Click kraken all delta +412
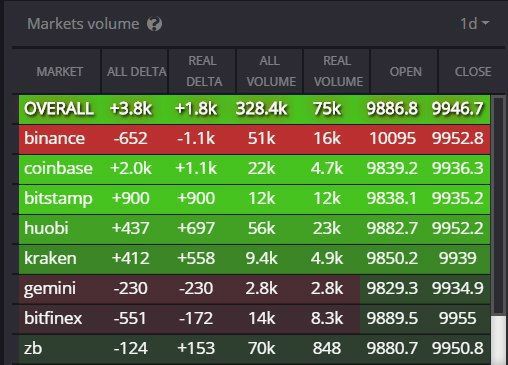The width and height of the screenshot is (508, 365). pos(131,258)
